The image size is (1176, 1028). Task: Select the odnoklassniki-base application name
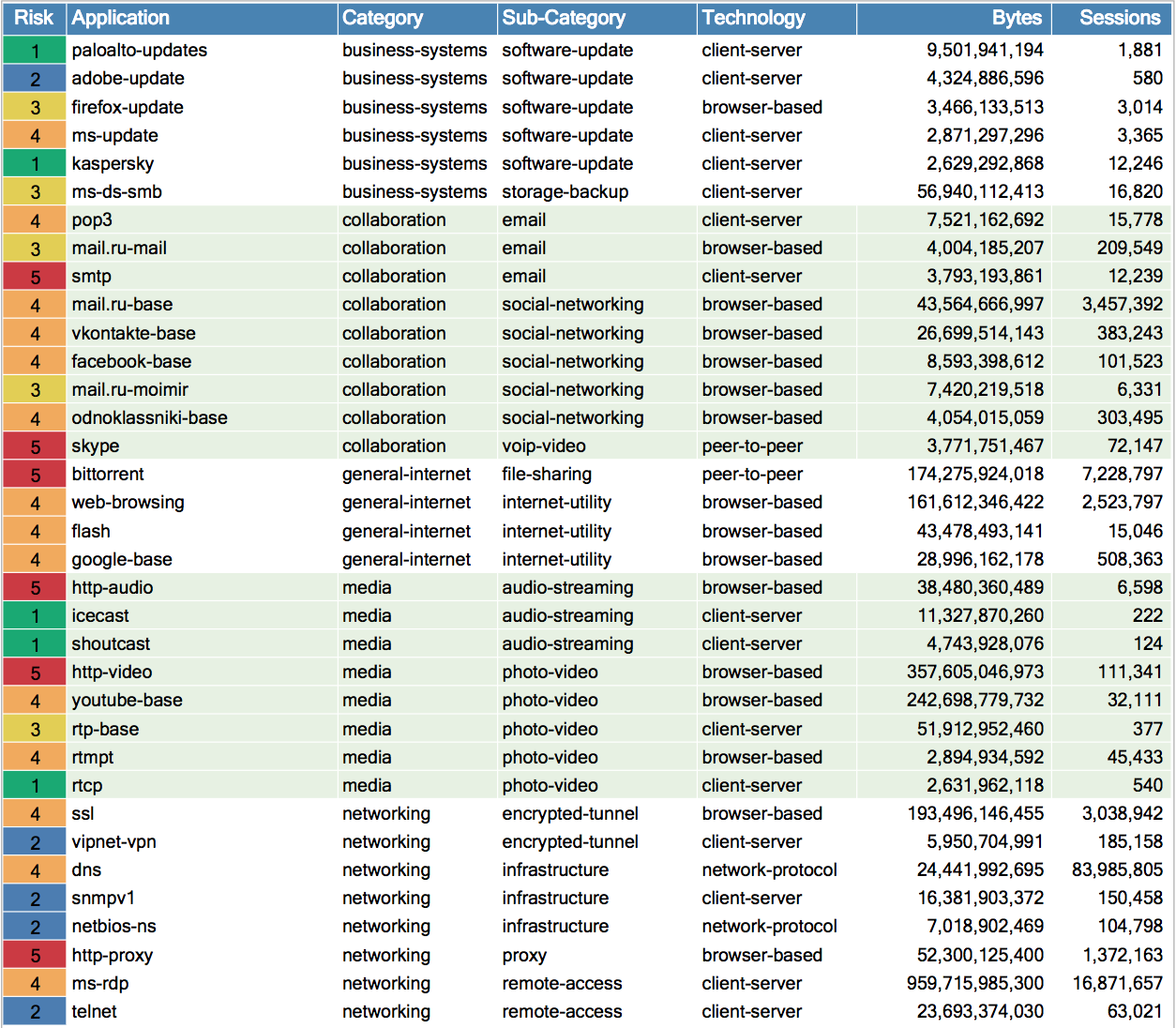pos(149,417)
